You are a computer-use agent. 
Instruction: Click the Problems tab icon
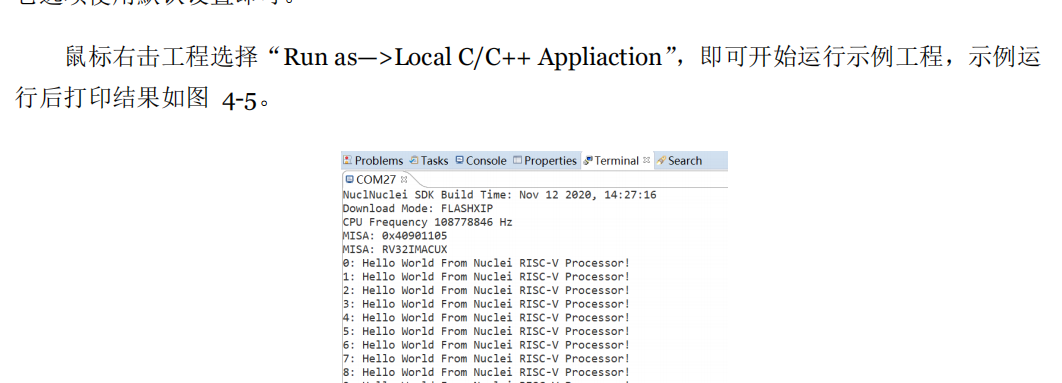pyautogui.click(x=347, y=161)
